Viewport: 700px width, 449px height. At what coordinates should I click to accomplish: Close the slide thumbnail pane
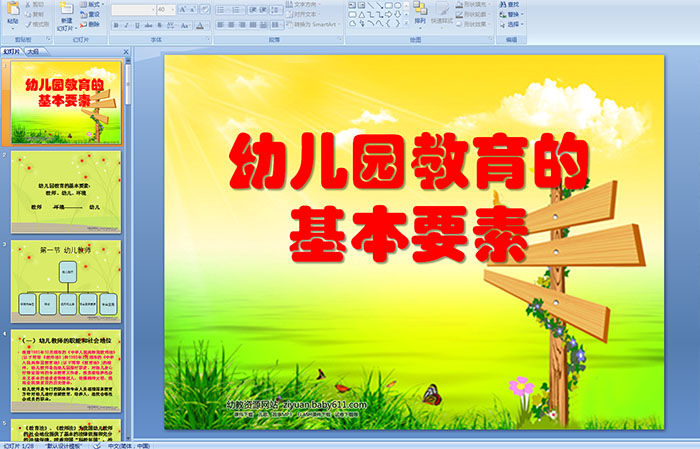126,52
